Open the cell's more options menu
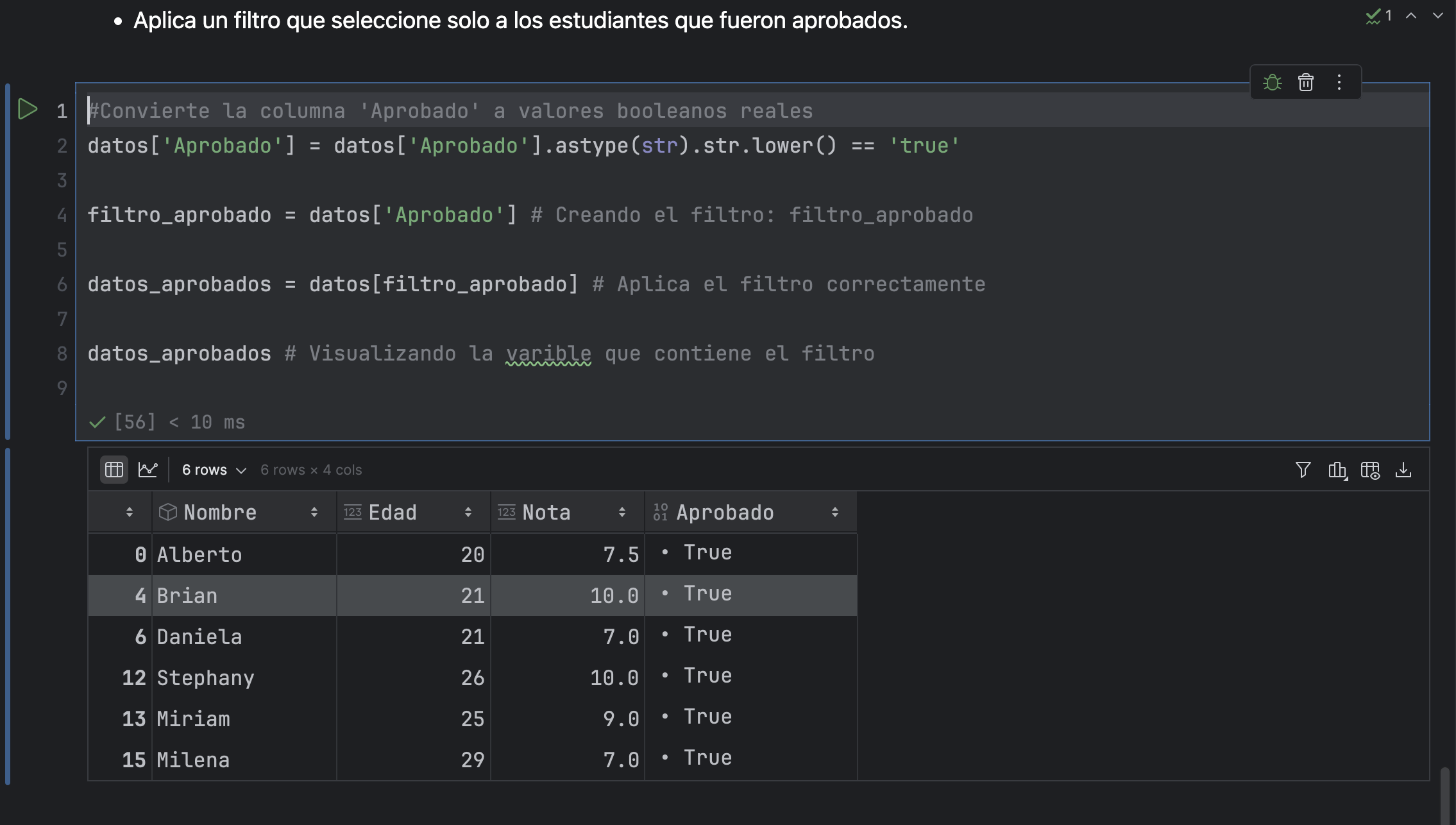The width and height of the screenshot is (1456, 825). point(1339,83)
